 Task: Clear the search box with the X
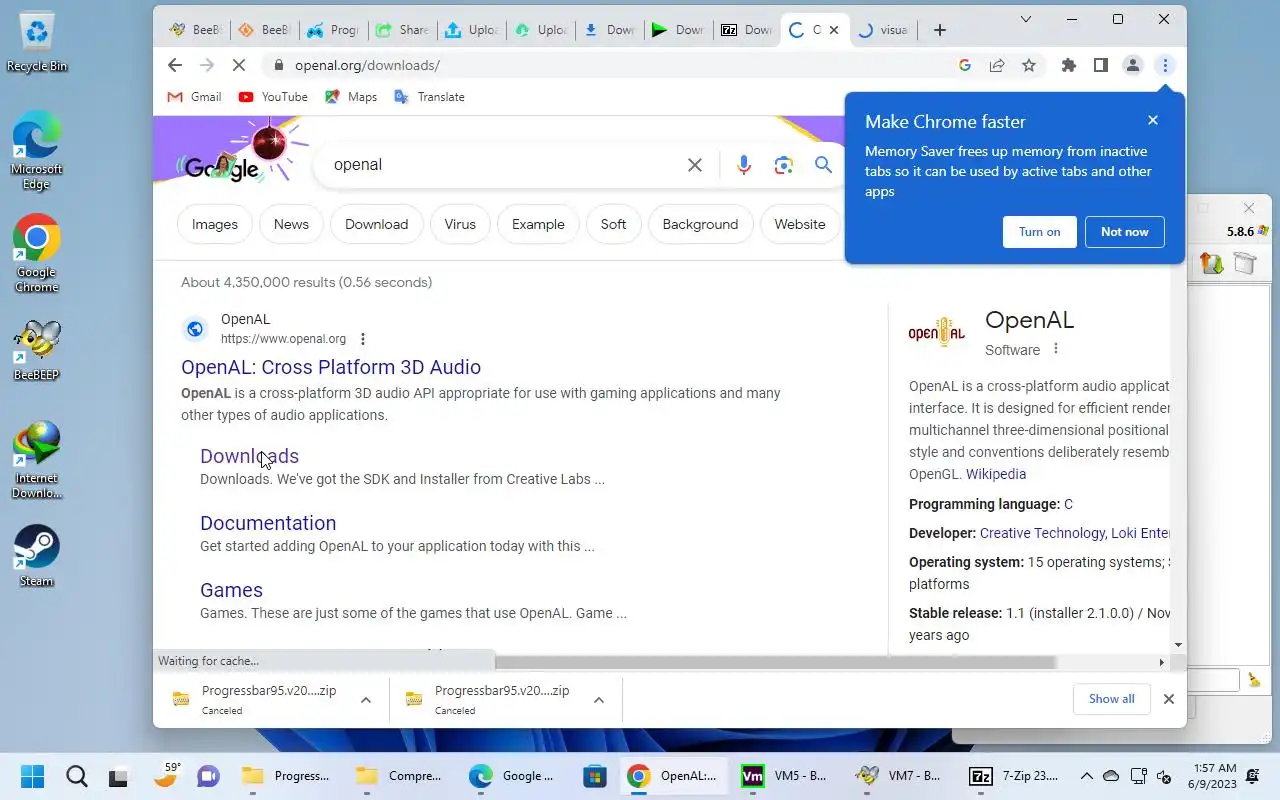point(695,165)
